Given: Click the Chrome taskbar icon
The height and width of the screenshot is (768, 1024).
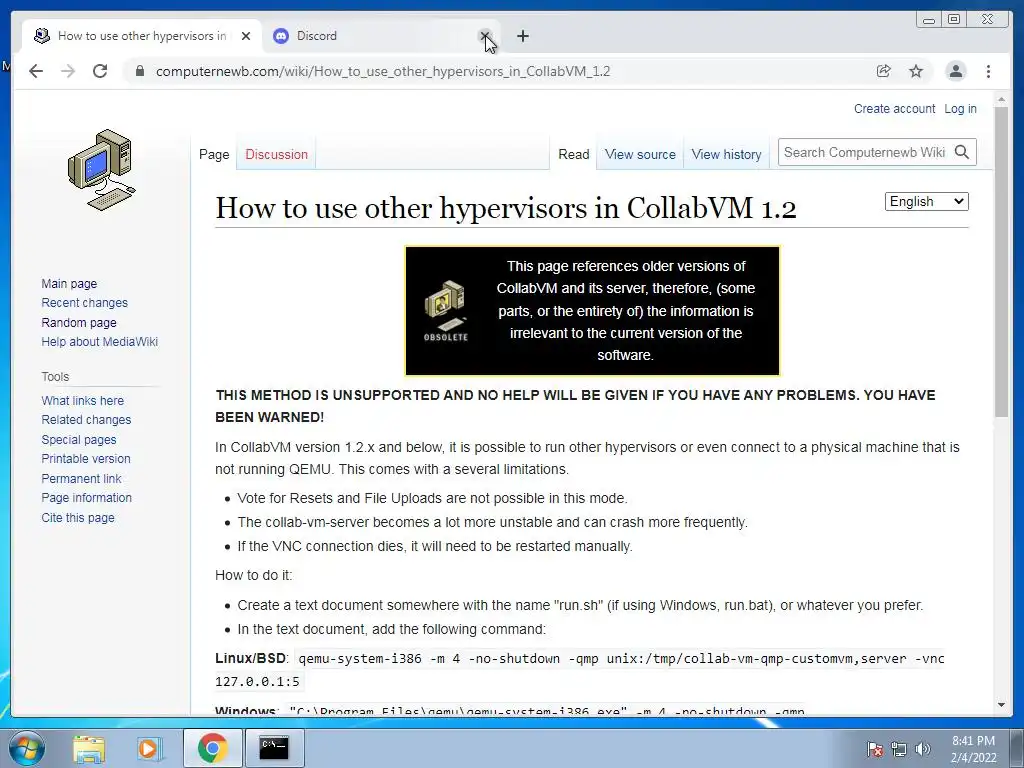Looking at the screenshot, I should click(x=212, y=748).
